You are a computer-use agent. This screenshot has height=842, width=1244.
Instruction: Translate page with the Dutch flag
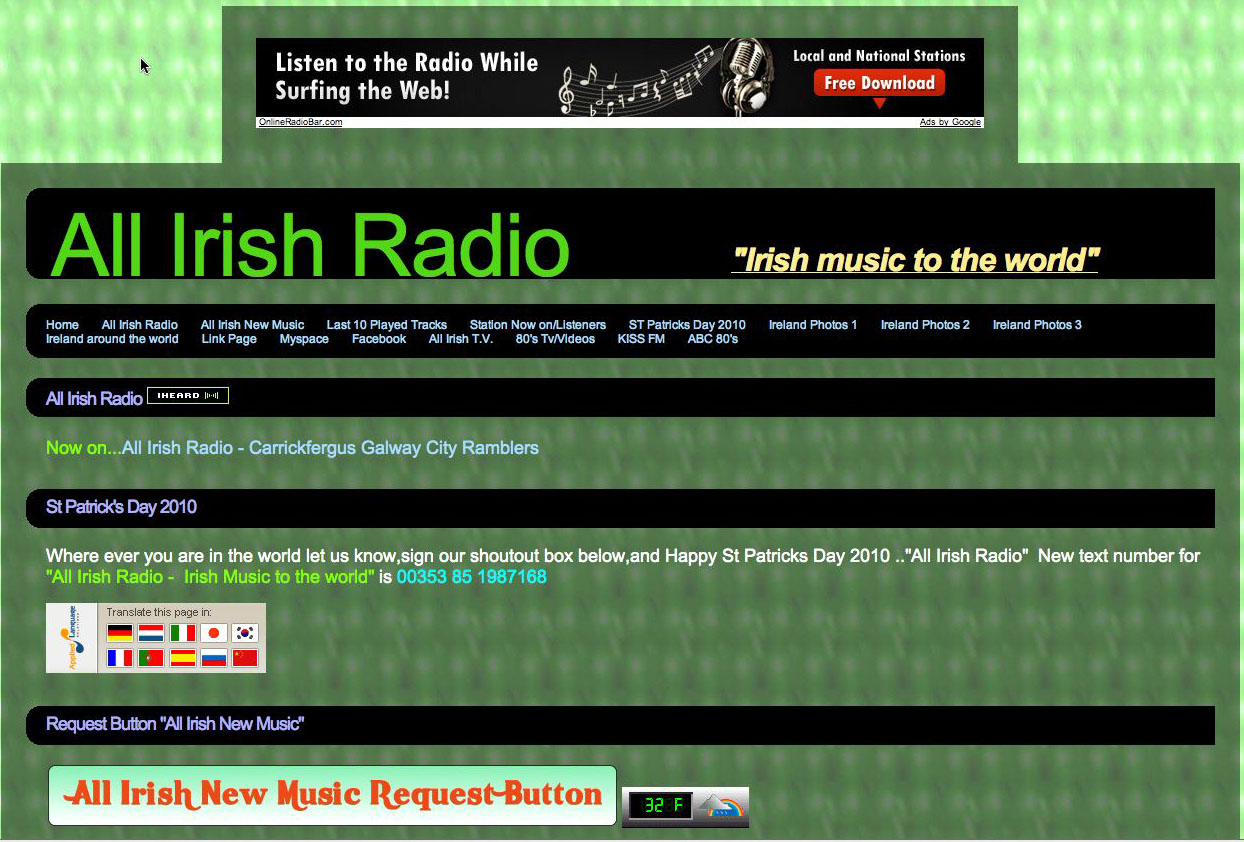[151, 633]
